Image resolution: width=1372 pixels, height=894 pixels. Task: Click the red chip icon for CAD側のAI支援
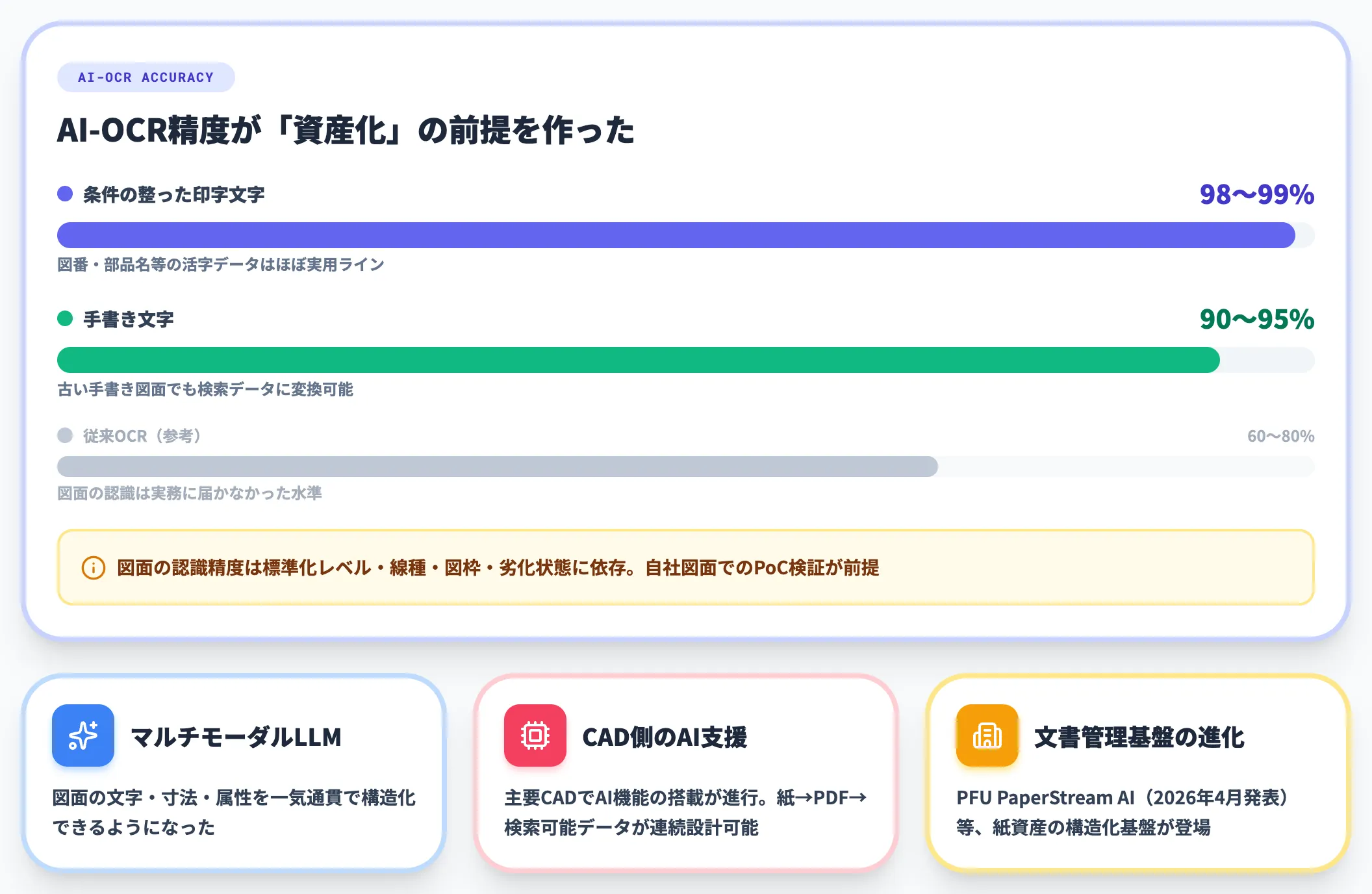pyautogui.click(x=535, y=735)
